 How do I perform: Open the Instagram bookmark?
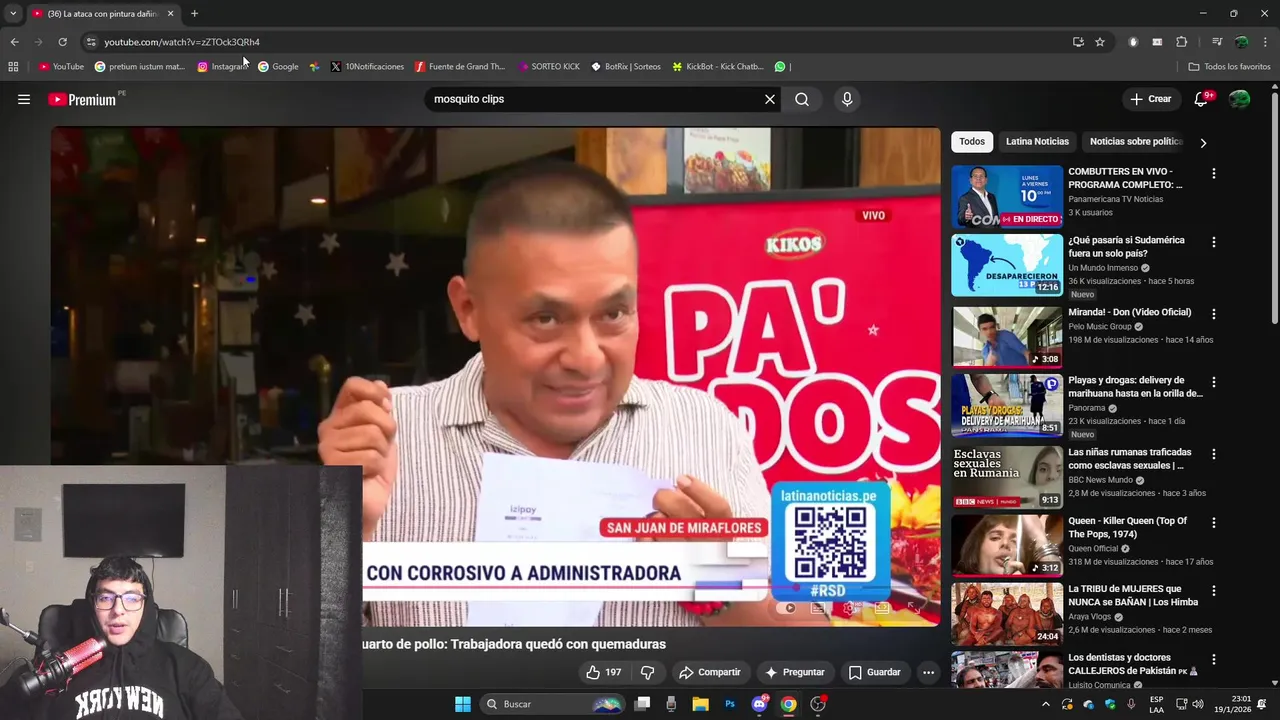click(x=222, y=67)
